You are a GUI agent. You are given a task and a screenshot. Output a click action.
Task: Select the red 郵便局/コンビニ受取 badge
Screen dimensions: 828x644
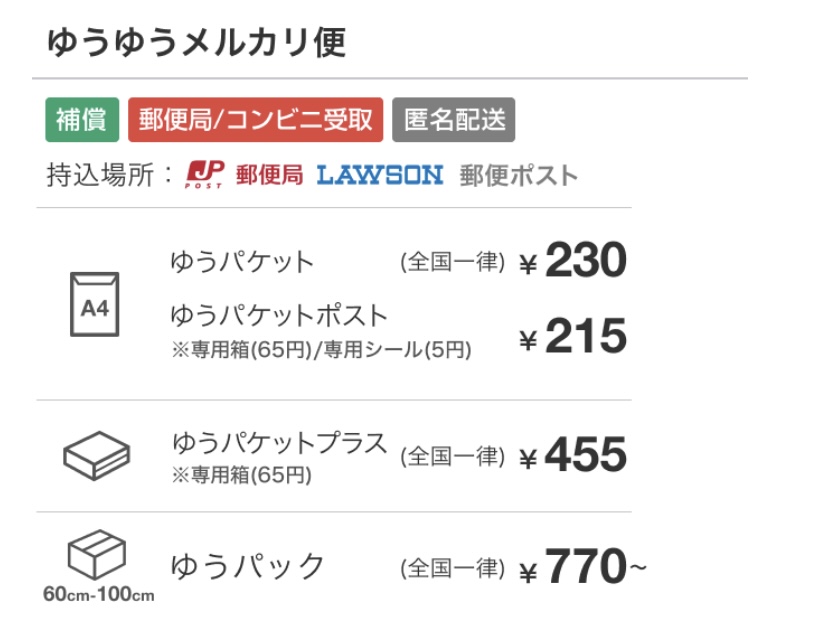point(255,120)
